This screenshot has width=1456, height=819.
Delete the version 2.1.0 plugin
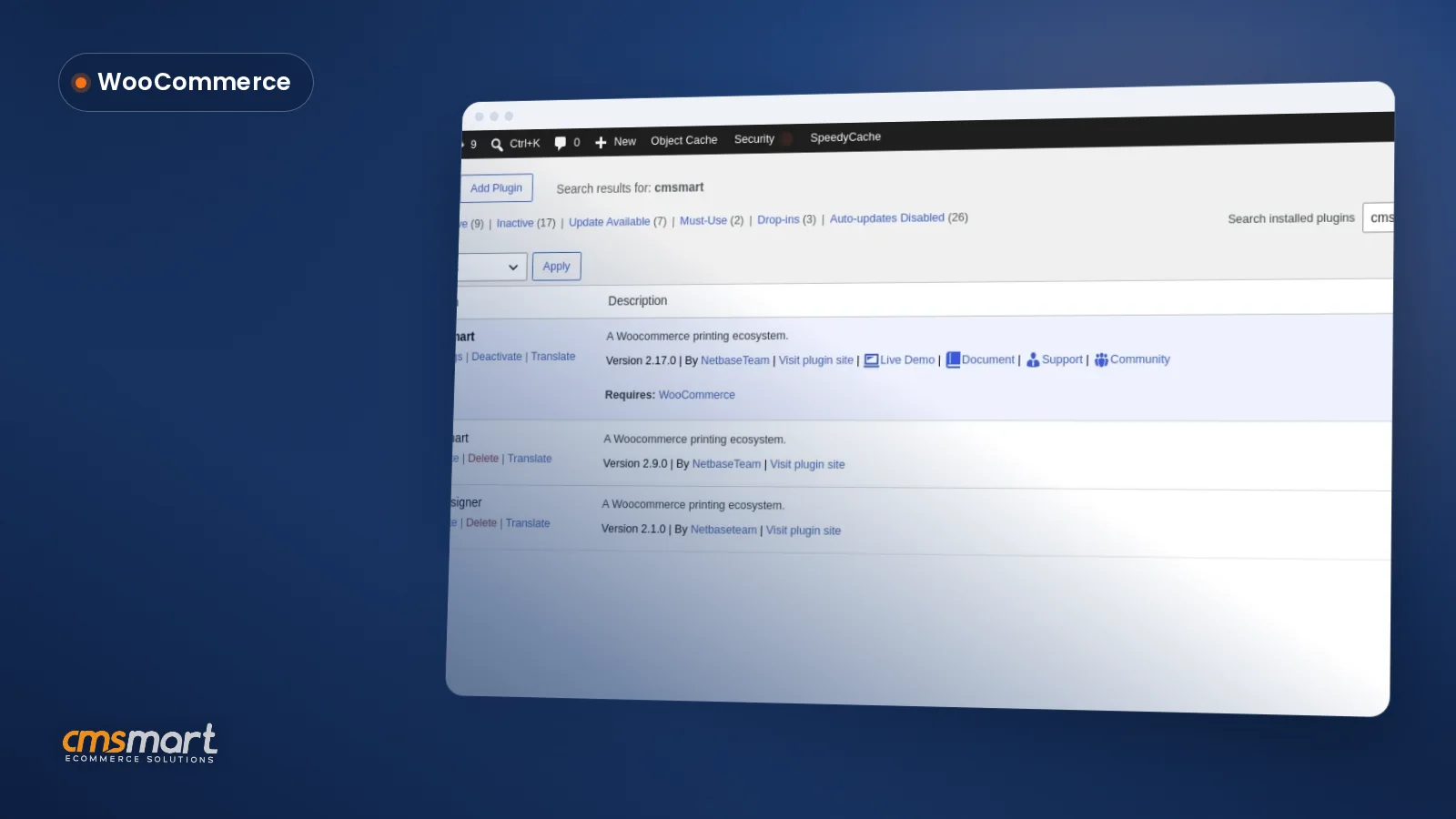481,523
